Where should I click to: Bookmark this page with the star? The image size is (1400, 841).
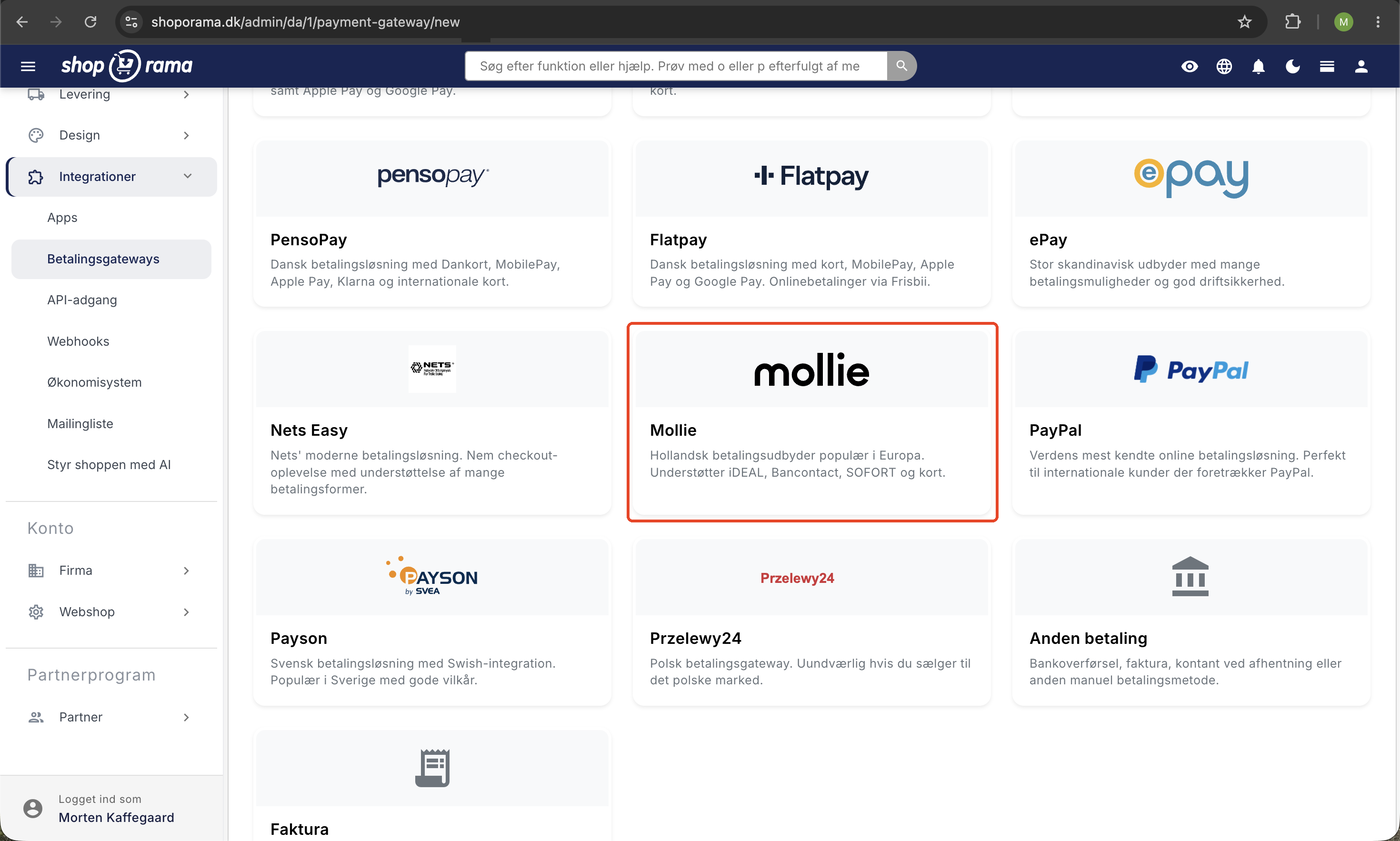coord(1245,21)
